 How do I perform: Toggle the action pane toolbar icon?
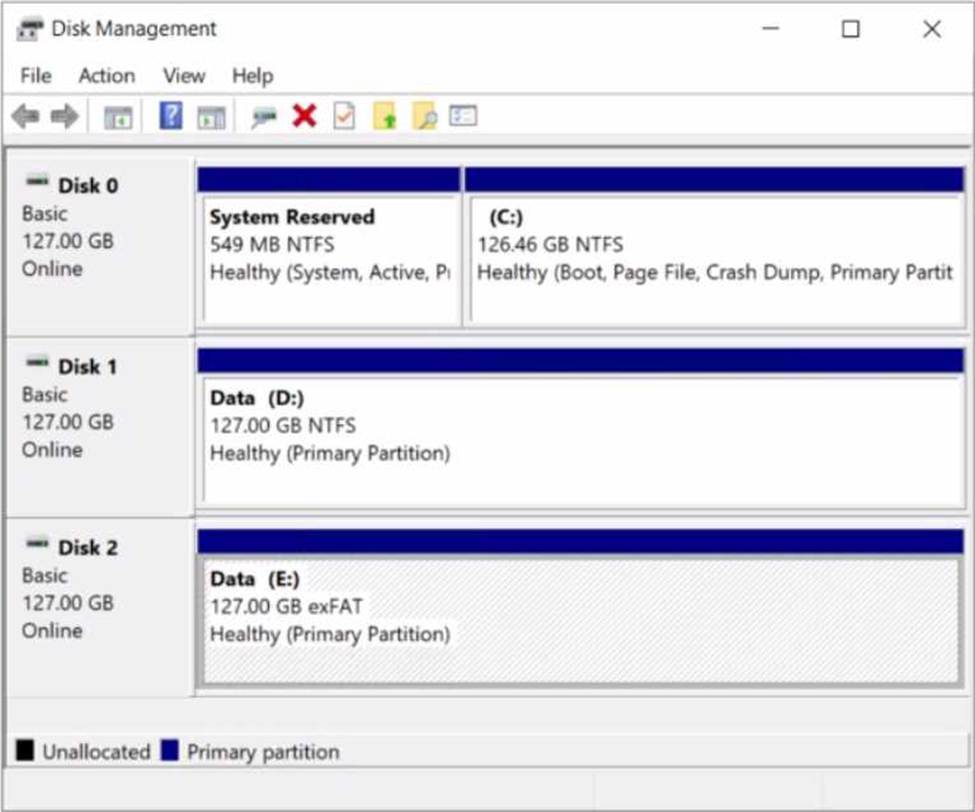tap(210, 117)
